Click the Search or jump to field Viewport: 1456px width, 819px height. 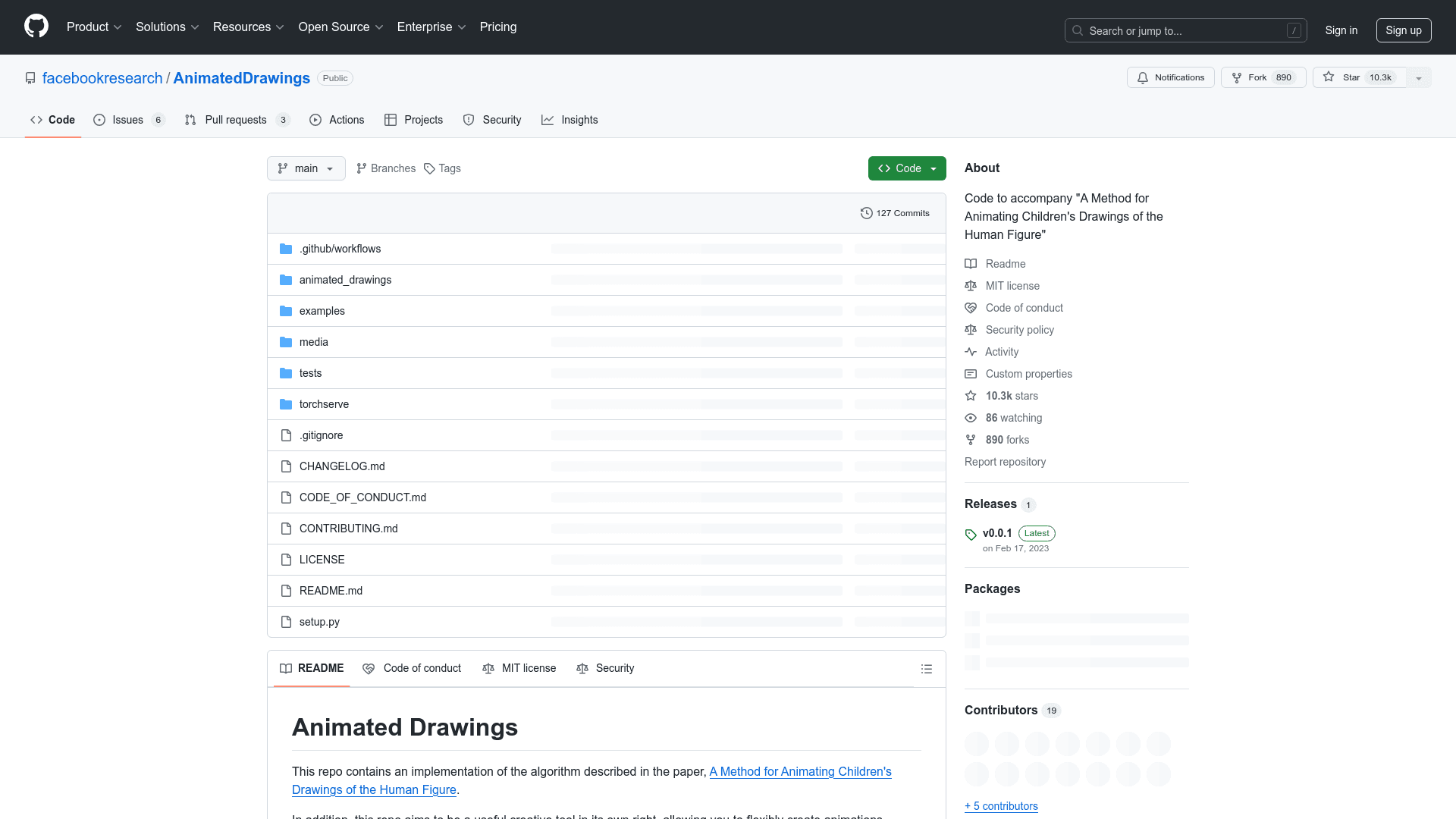coord(1185,30)
